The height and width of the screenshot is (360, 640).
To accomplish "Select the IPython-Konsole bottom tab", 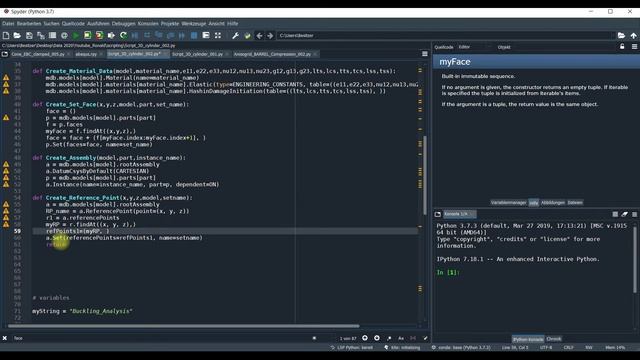I will click(528, 339).
